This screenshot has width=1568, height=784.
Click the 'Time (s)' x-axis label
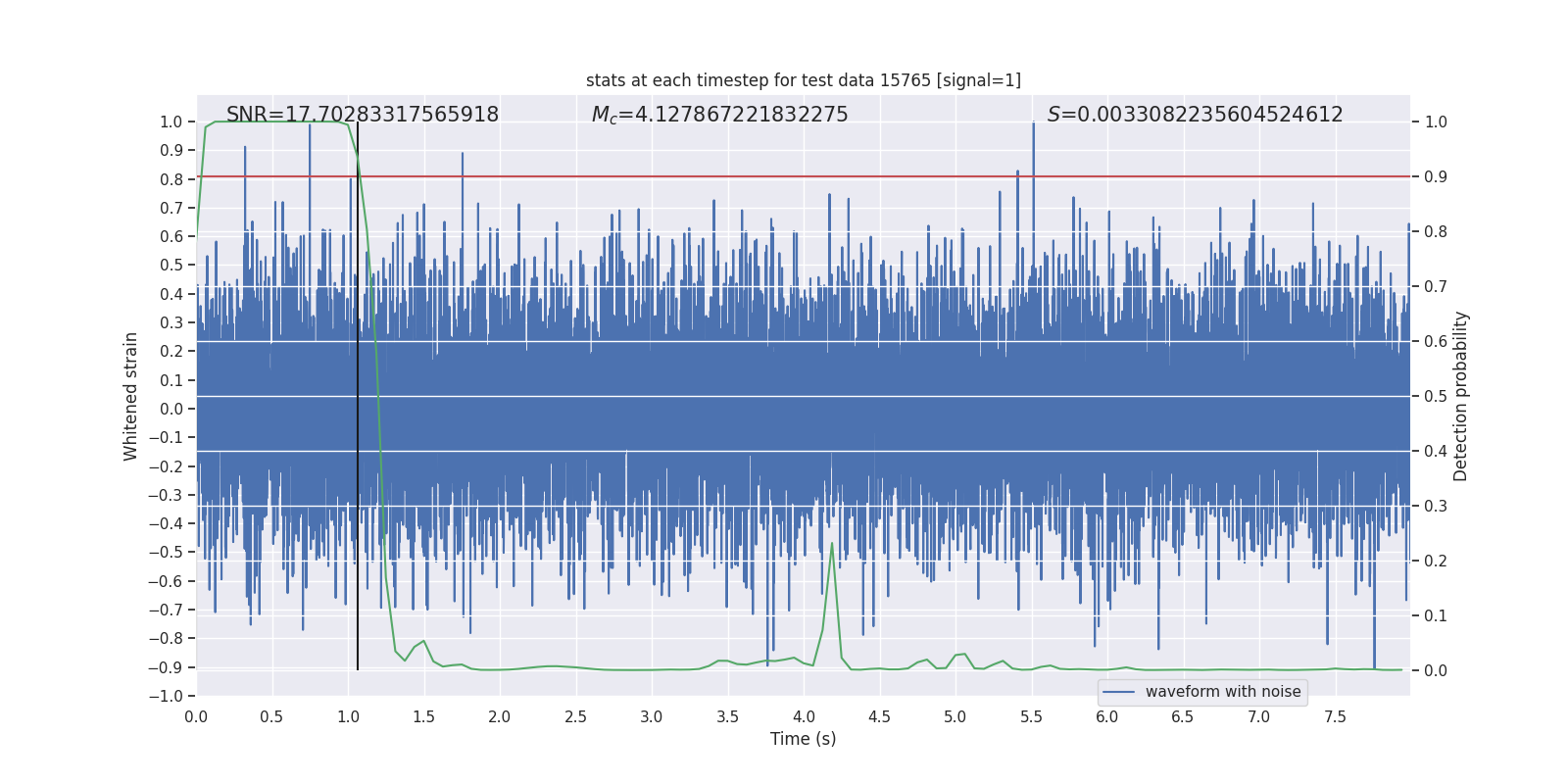click(803, 739)
